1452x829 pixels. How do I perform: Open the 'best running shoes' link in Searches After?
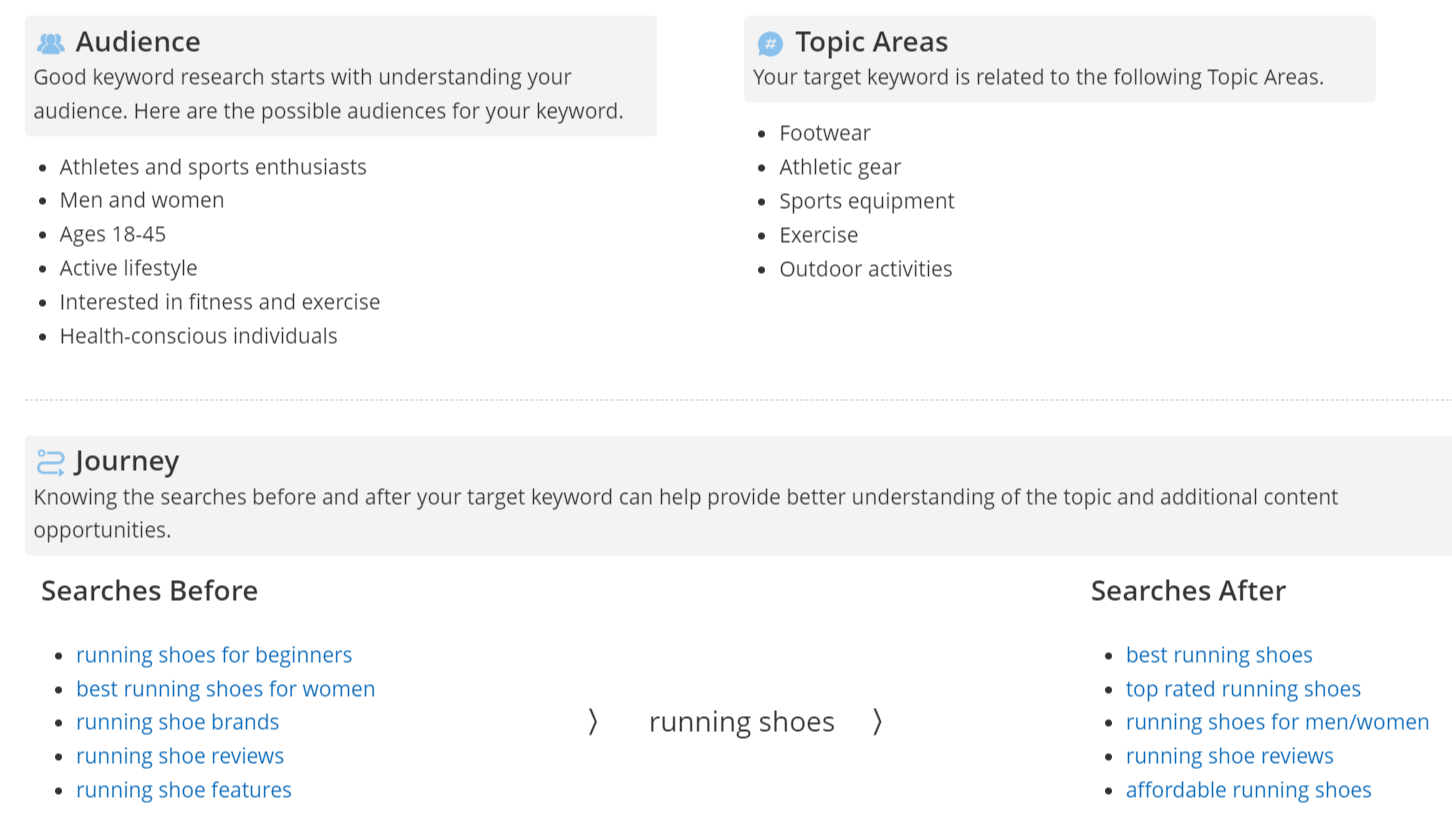point(1219,655)
